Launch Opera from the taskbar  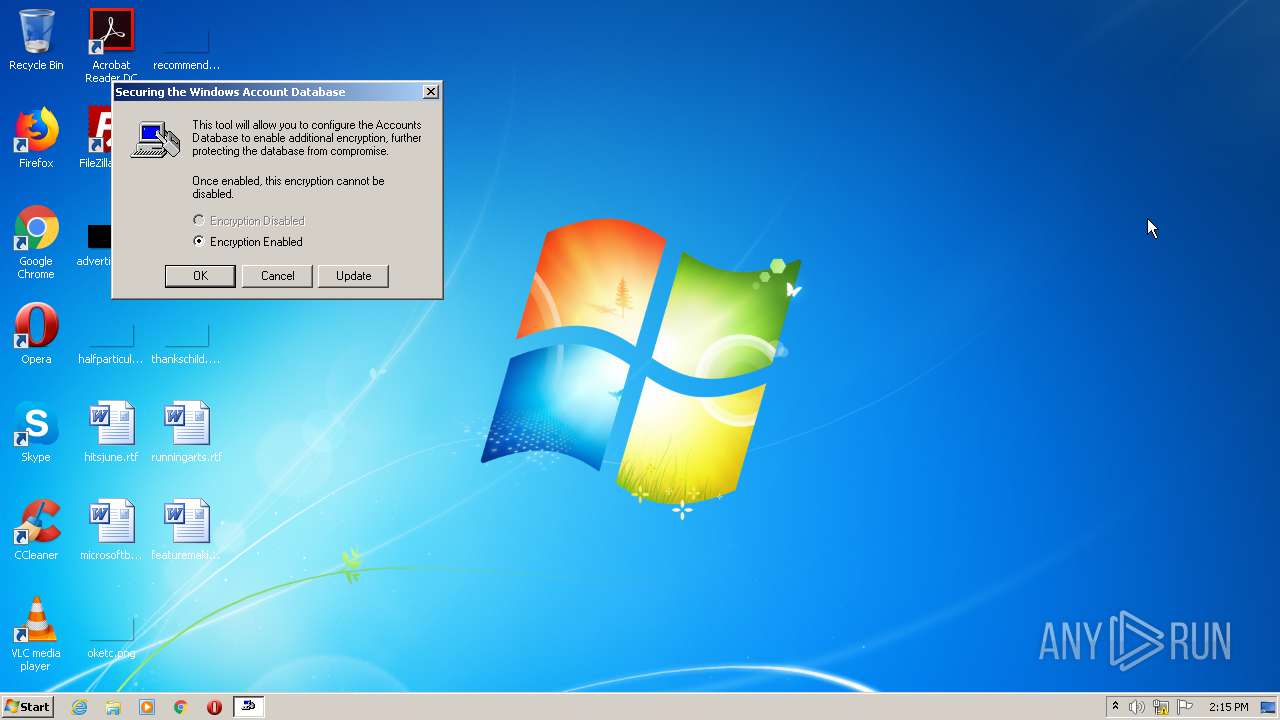214,707
